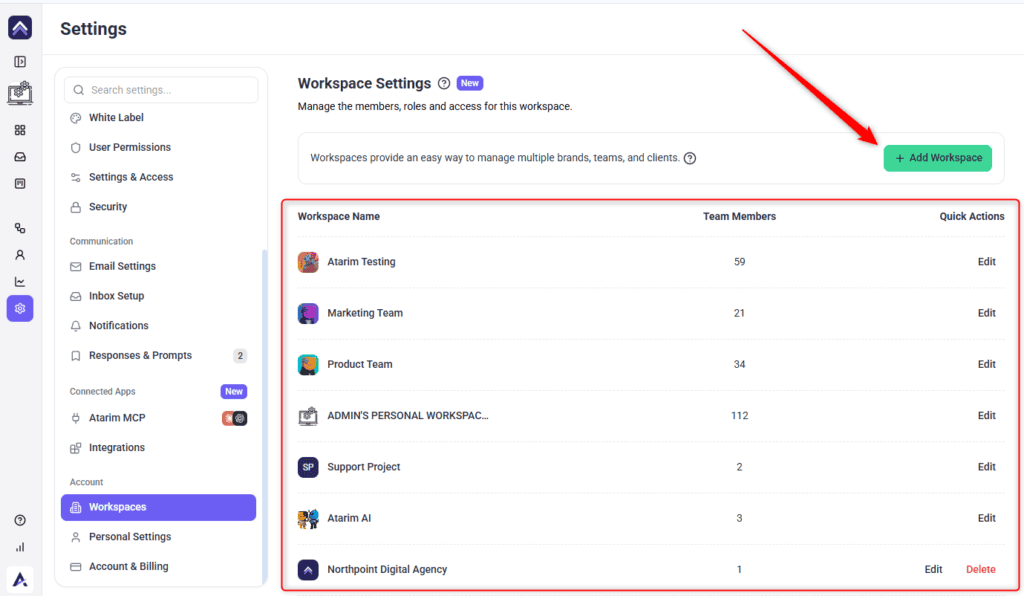Screen dimensions: 1024x596
Task: Click the bar chart icon near rail bottom
Action: coord(20,547)
